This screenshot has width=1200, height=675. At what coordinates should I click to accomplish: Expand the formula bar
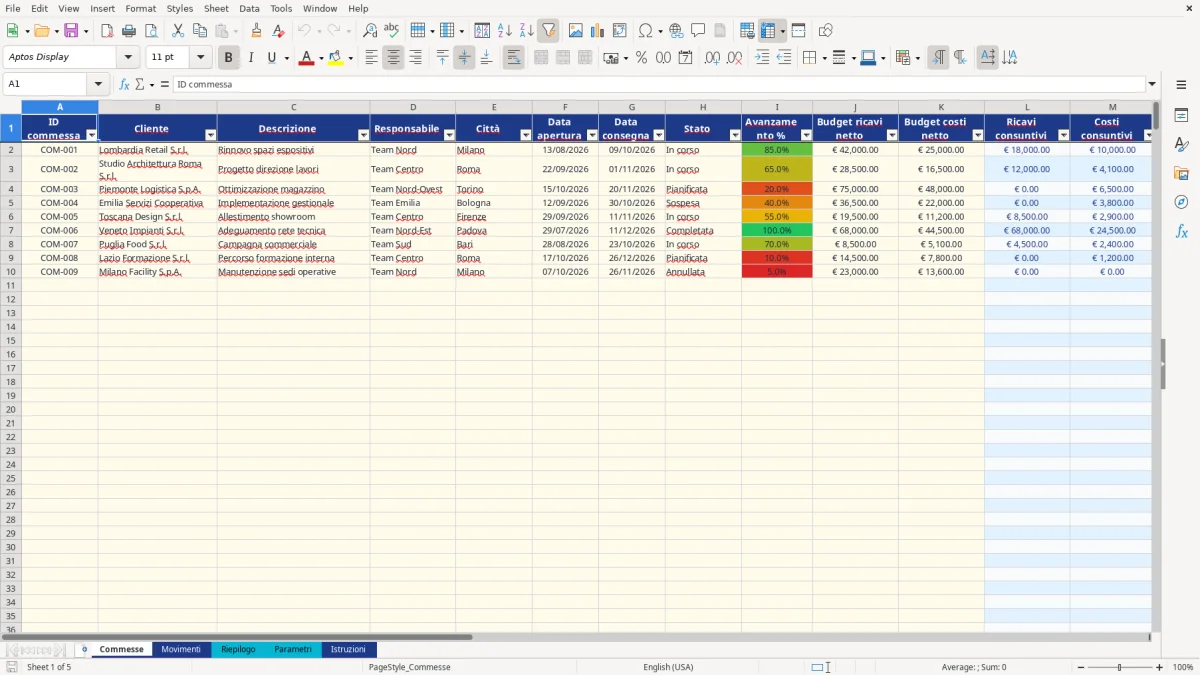tap(1152, 85)
